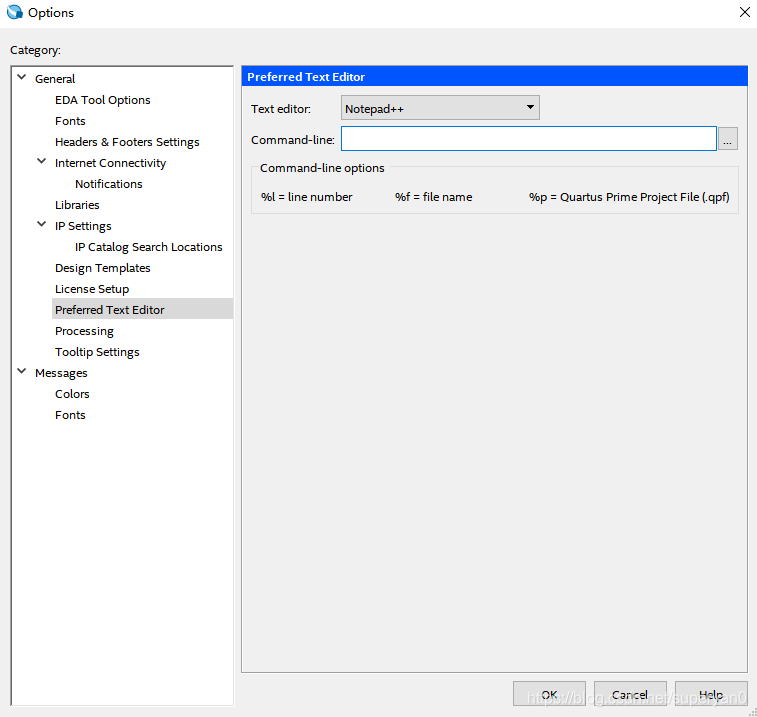Click the 'Category:' label
This screenshot has width=757, height=717.
(x=35, y=50)
